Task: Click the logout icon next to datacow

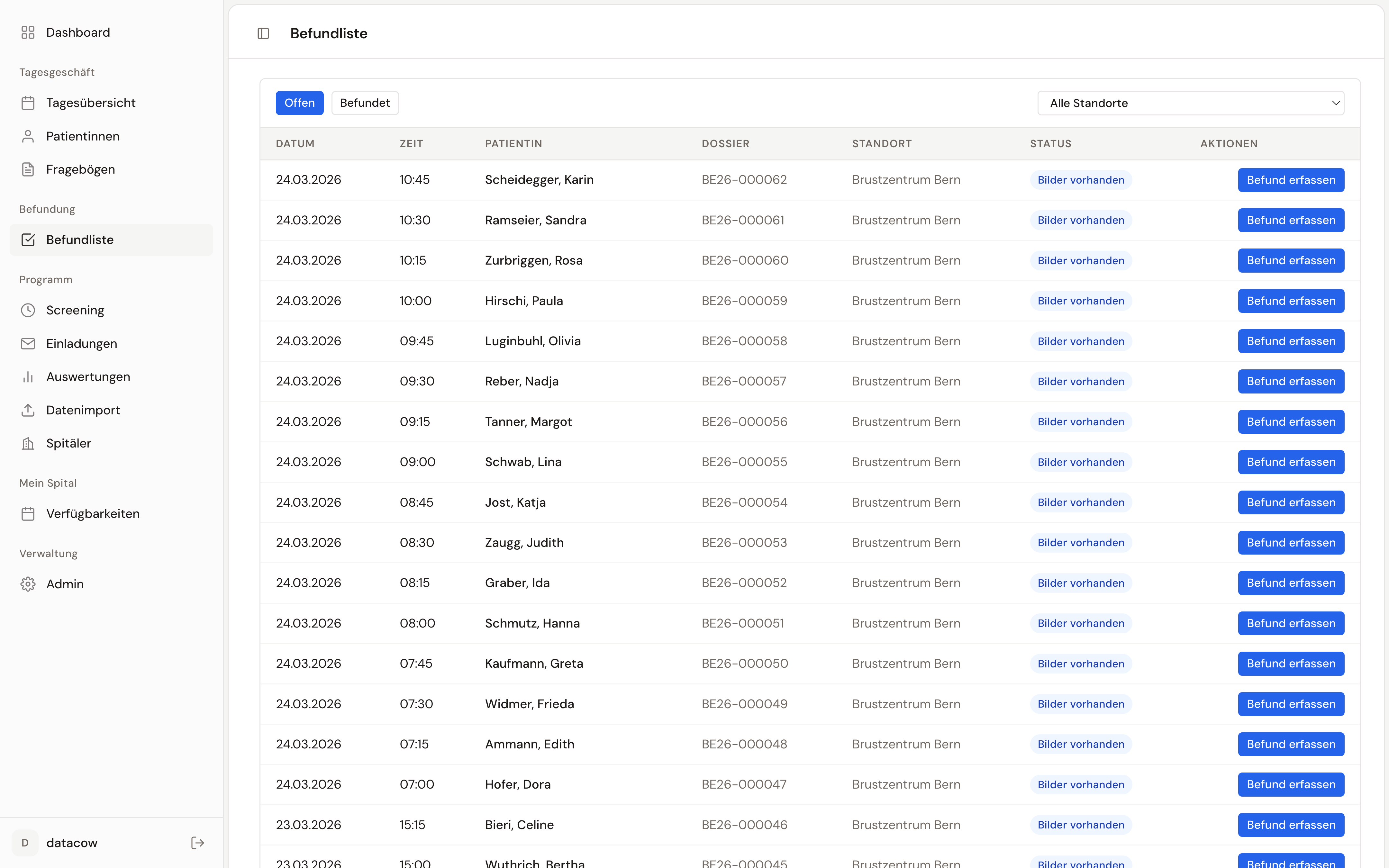Action: click(x=197, y=843)
